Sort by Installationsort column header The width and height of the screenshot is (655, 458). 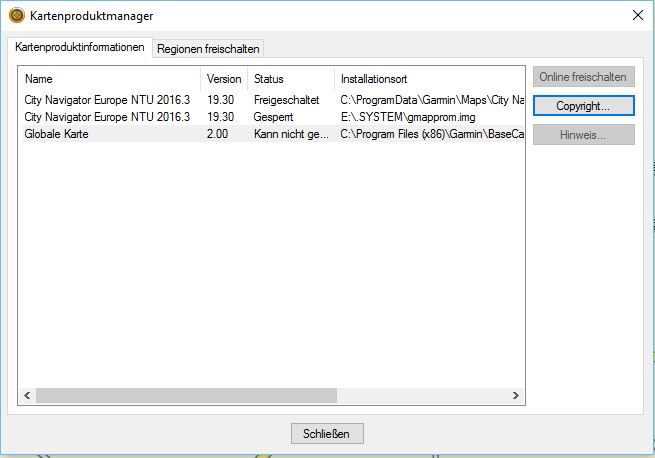[430, 79]
